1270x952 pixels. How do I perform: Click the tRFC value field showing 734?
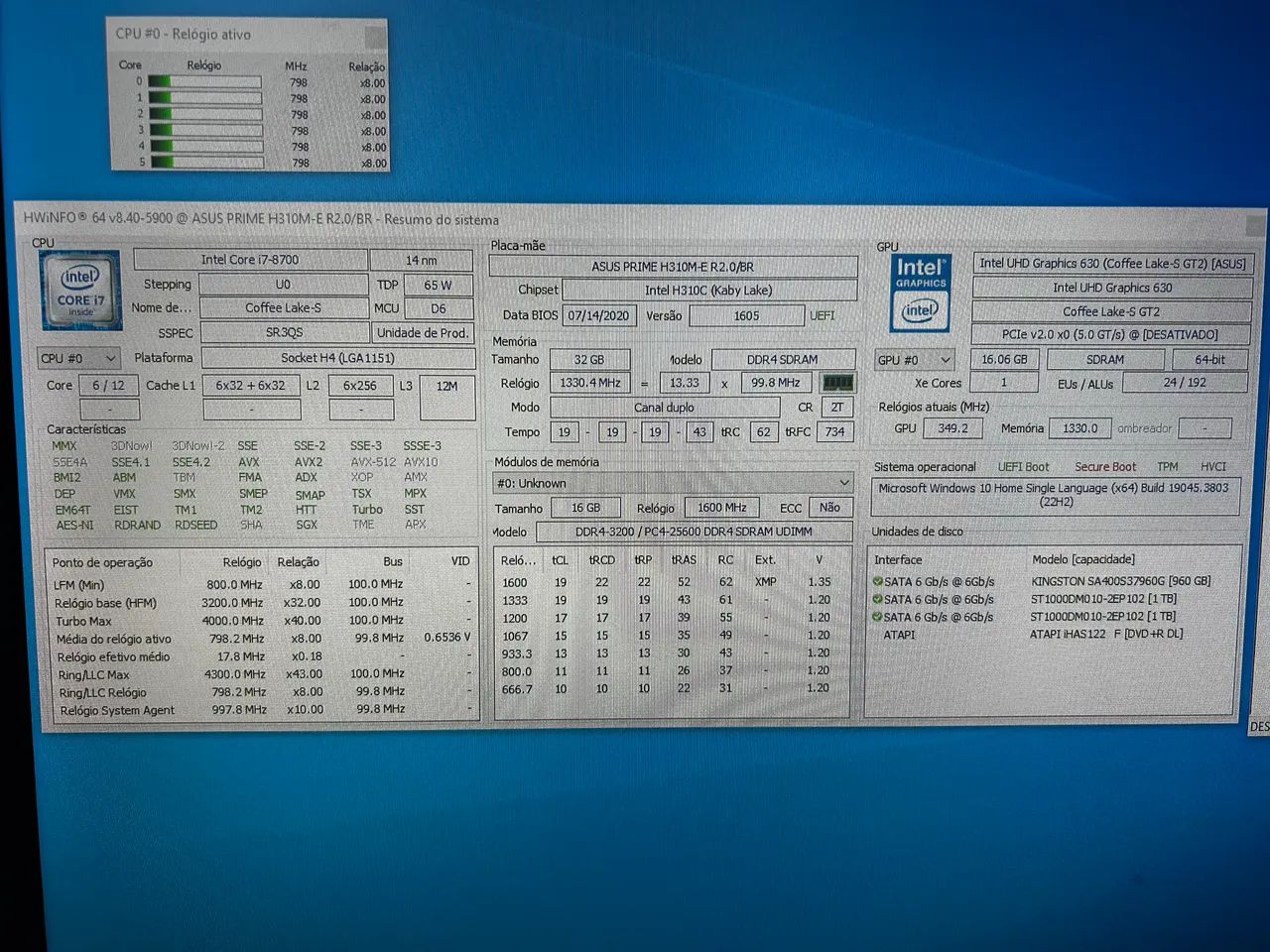pos(834,432)
